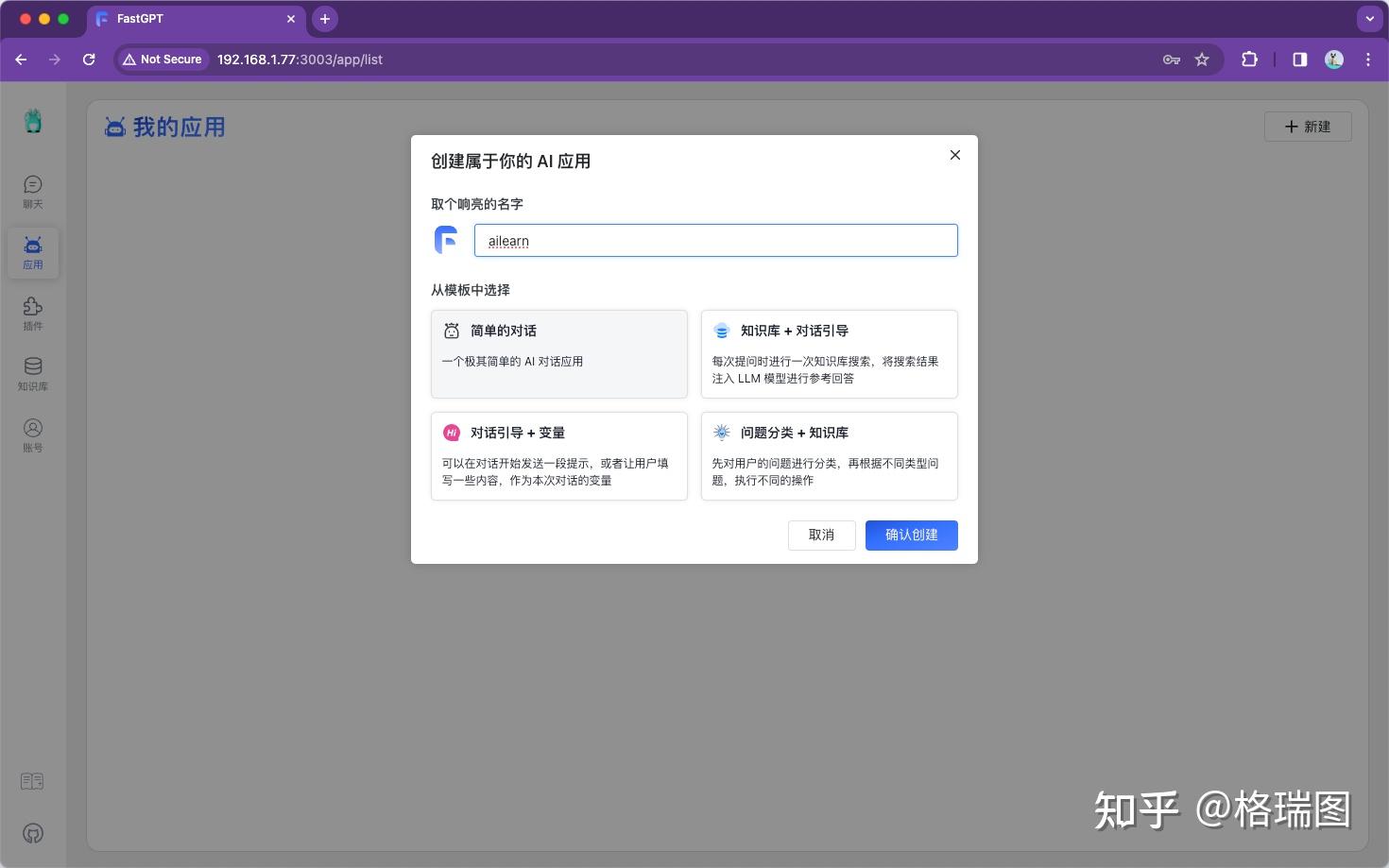
Task: Close the FastGPT browser tab
Action: point(291,19)
